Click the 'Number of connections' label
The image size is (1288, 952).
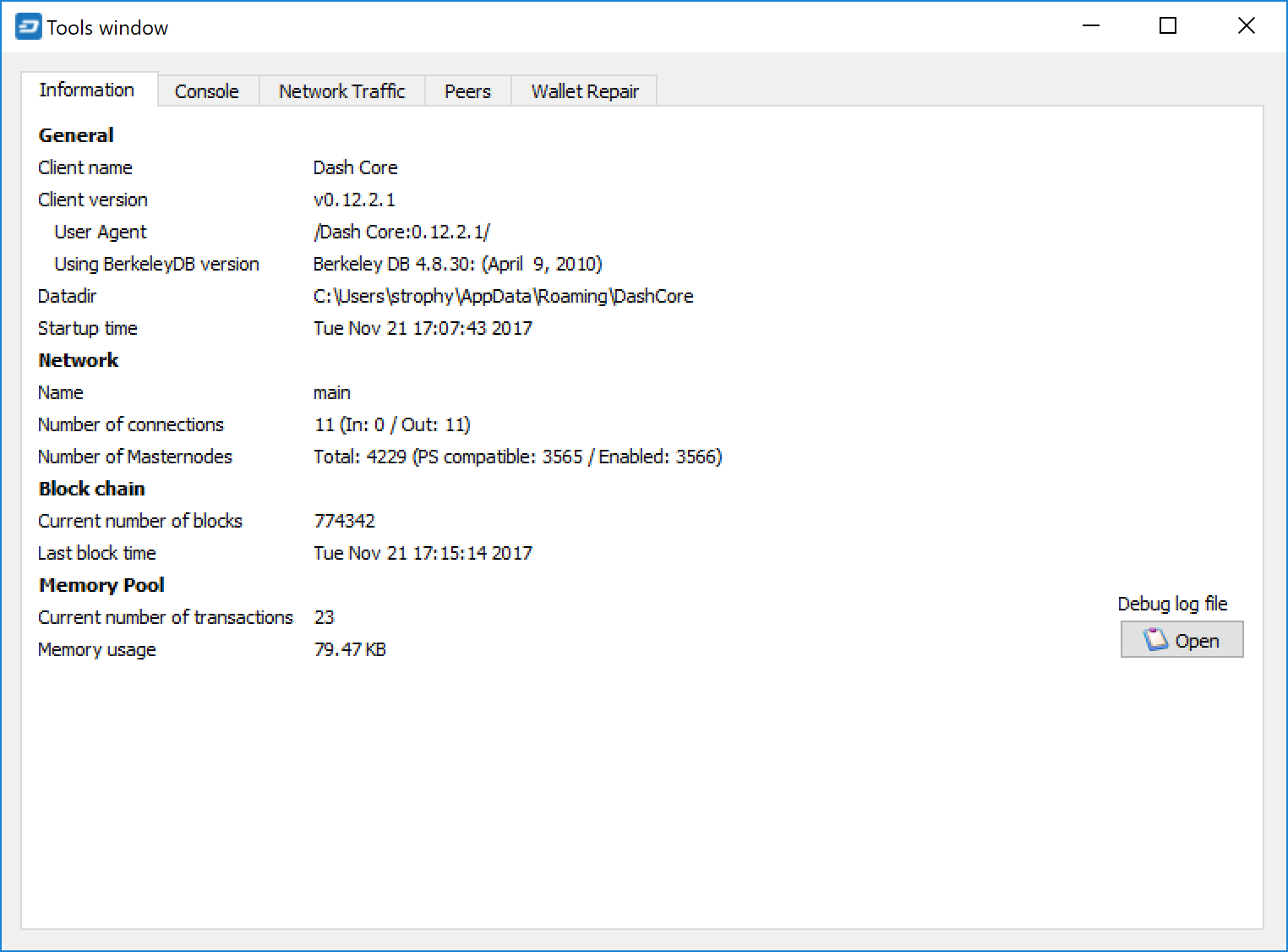[131, 424]
